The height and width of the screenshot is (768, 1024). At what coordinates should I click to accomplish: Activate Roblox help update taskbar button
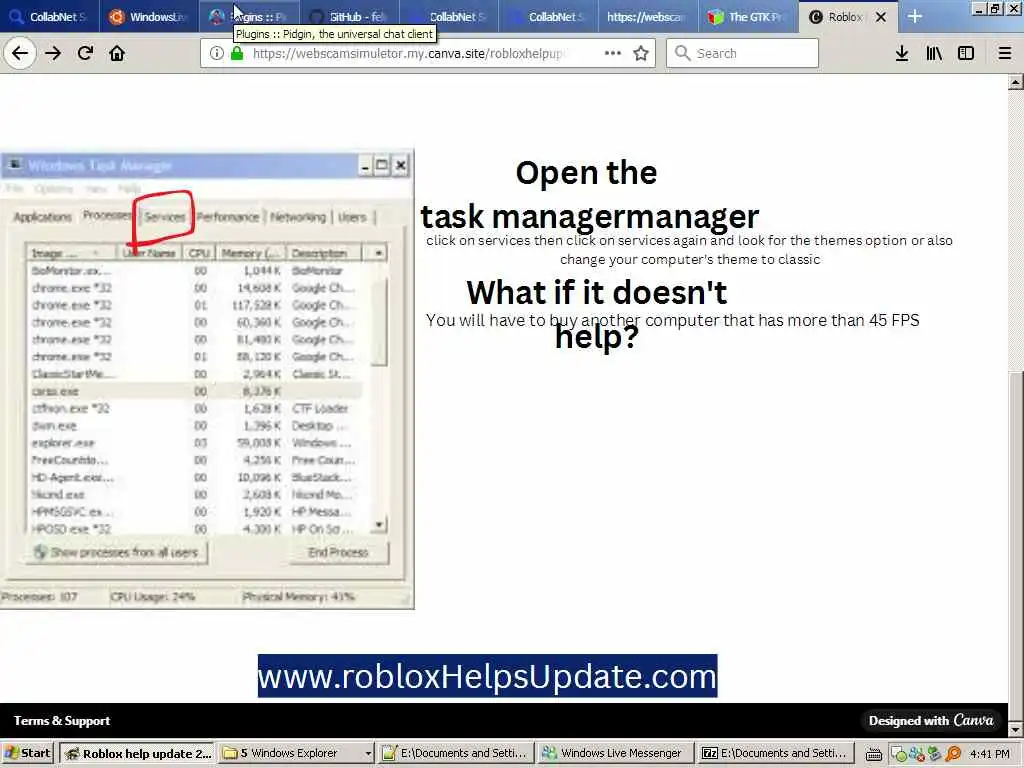pyautogui.click(x=138, y=753)
